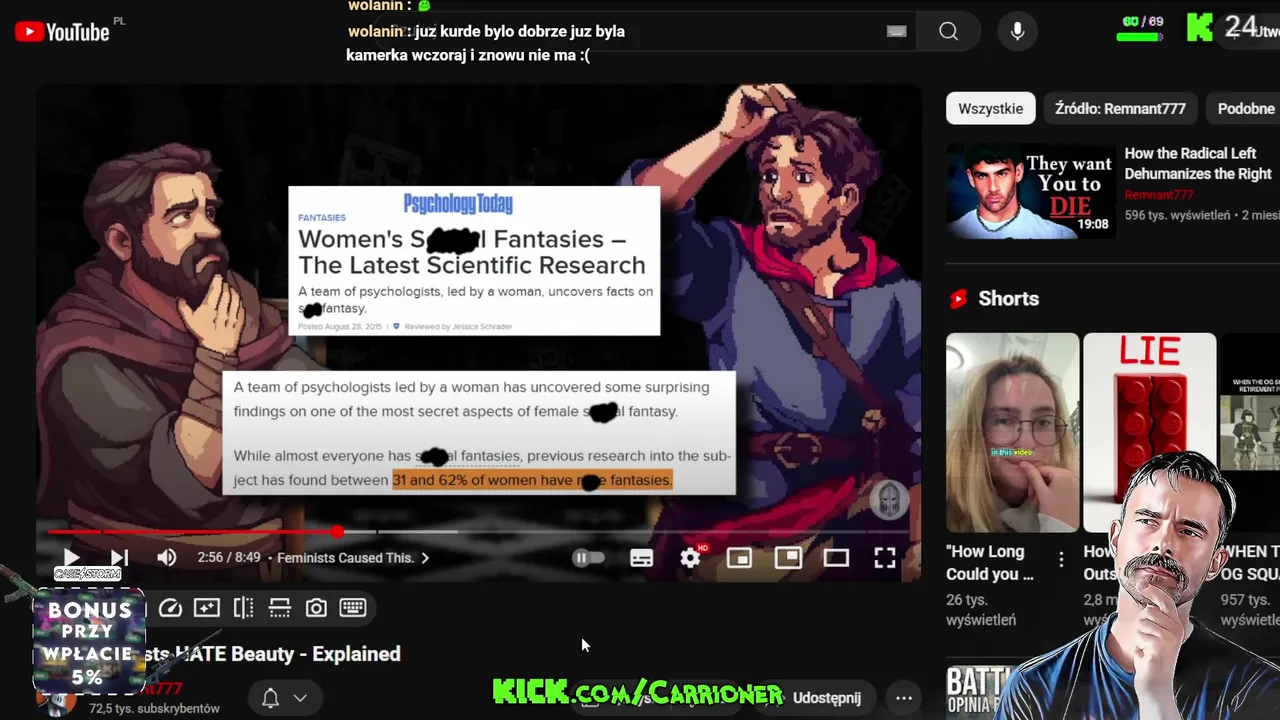1280x720 pixels.
Task: Toggle the autoplay switch
Action: [588, 558]
